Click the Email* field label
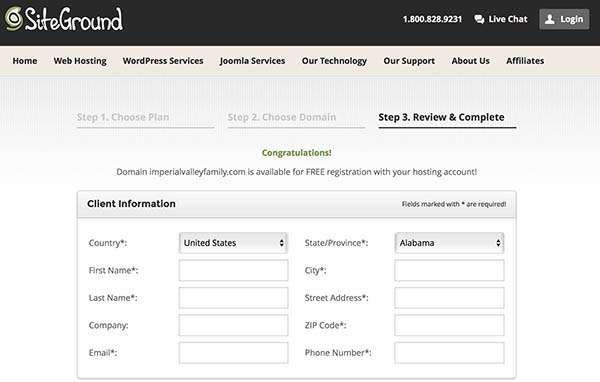The height and width of the screenshot is (382, 600). (103, 353)
